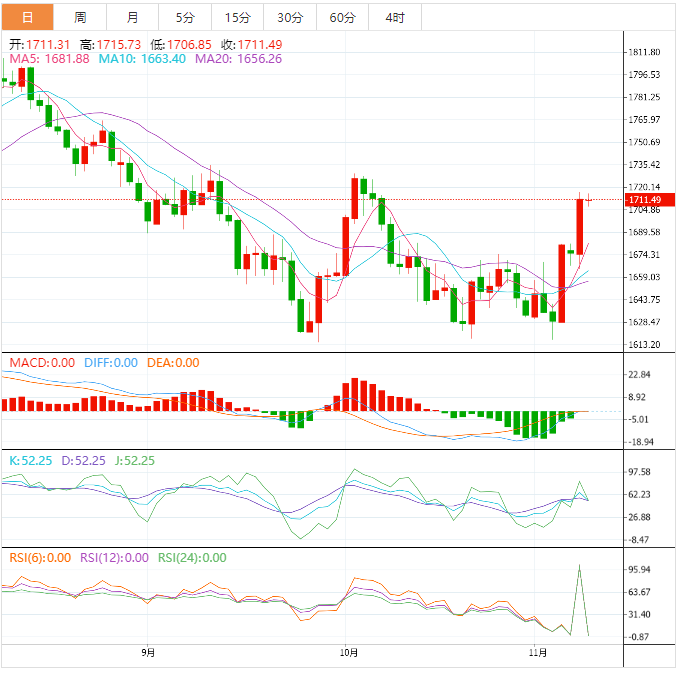Open the 4时 timeframe tab
Viewport: 676px width, 676px height.
[x=395, y=18]
